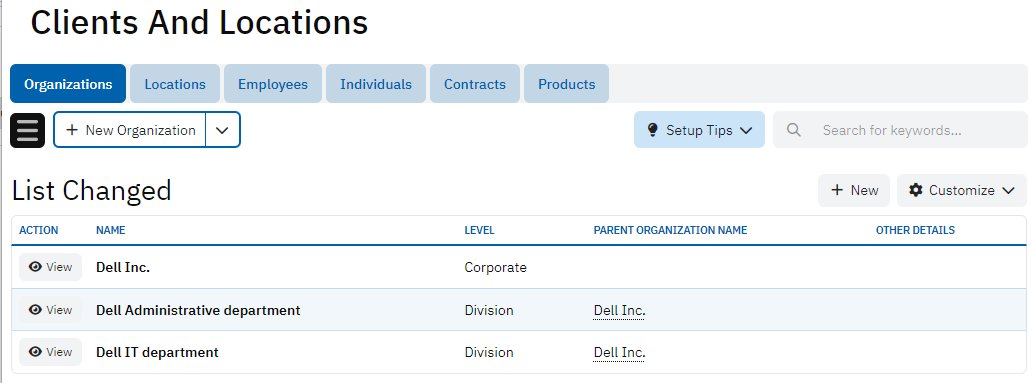Open the Contracts tab
The image size is (1032, 383).
475,84
